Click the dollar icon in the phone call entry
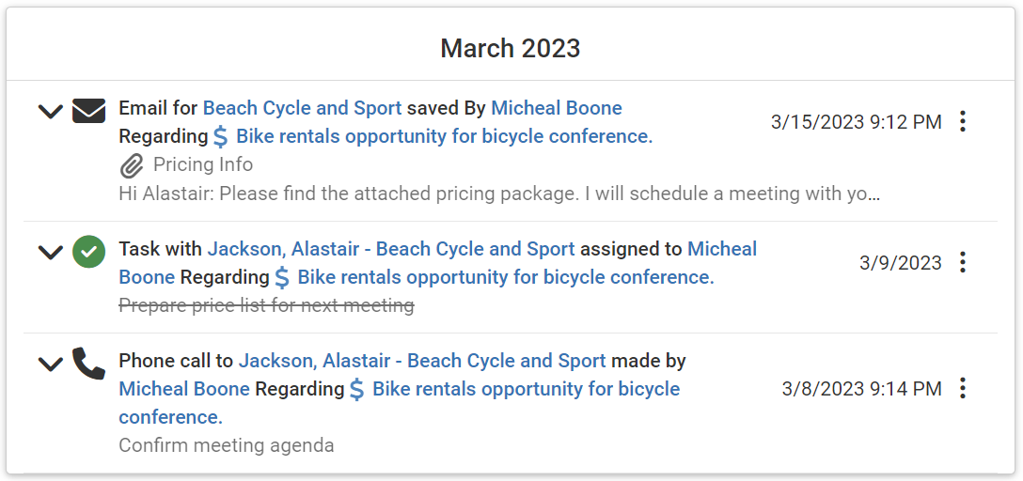 click(357, 390)
